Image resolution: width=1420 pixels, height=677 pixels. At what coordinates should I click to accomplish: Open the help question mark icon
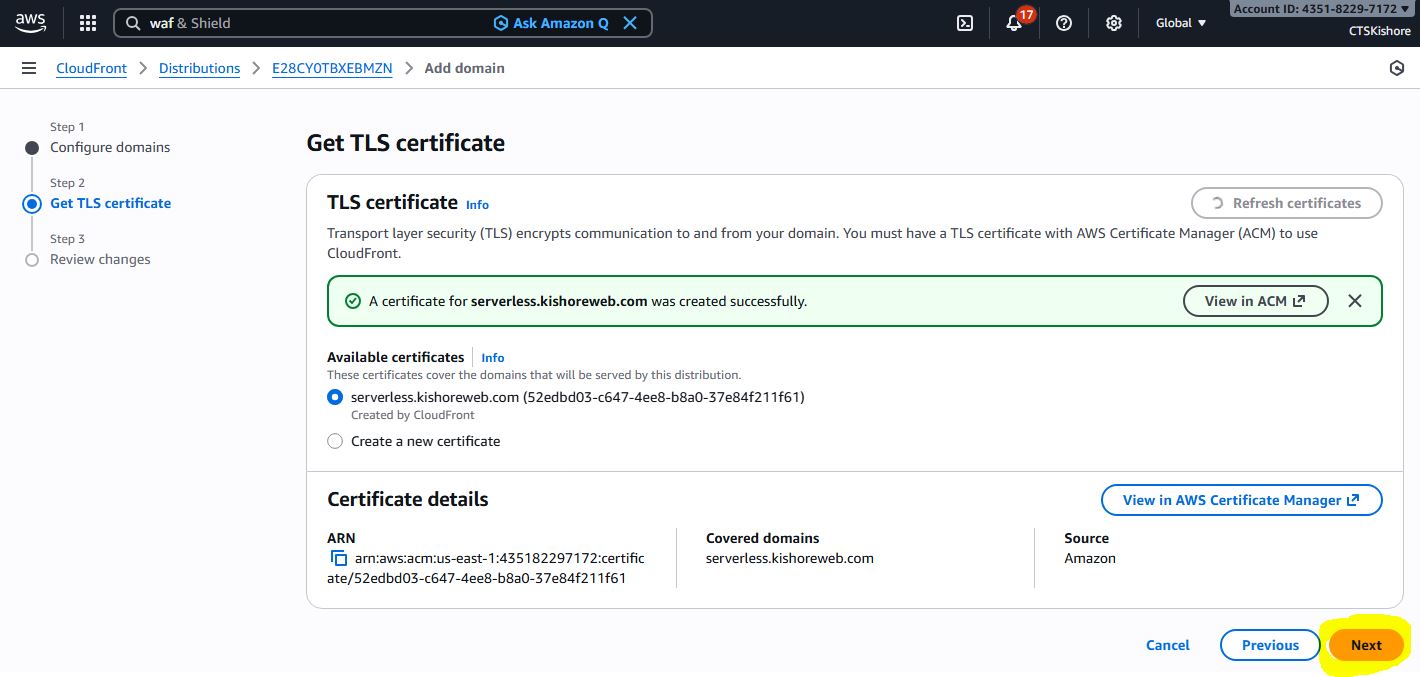point(1064,23)
